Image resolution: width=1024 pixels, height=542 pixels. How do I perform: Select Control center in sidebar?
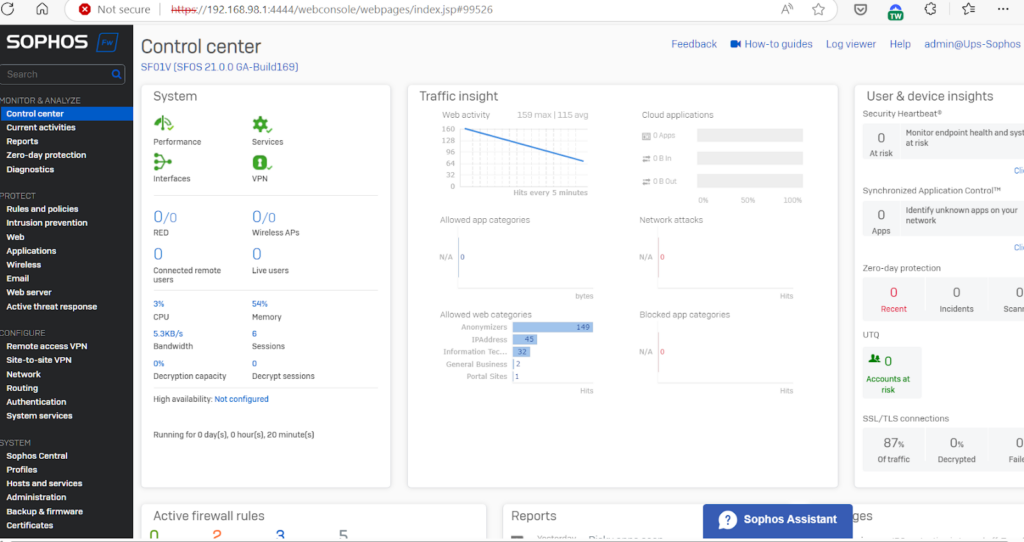67,114
